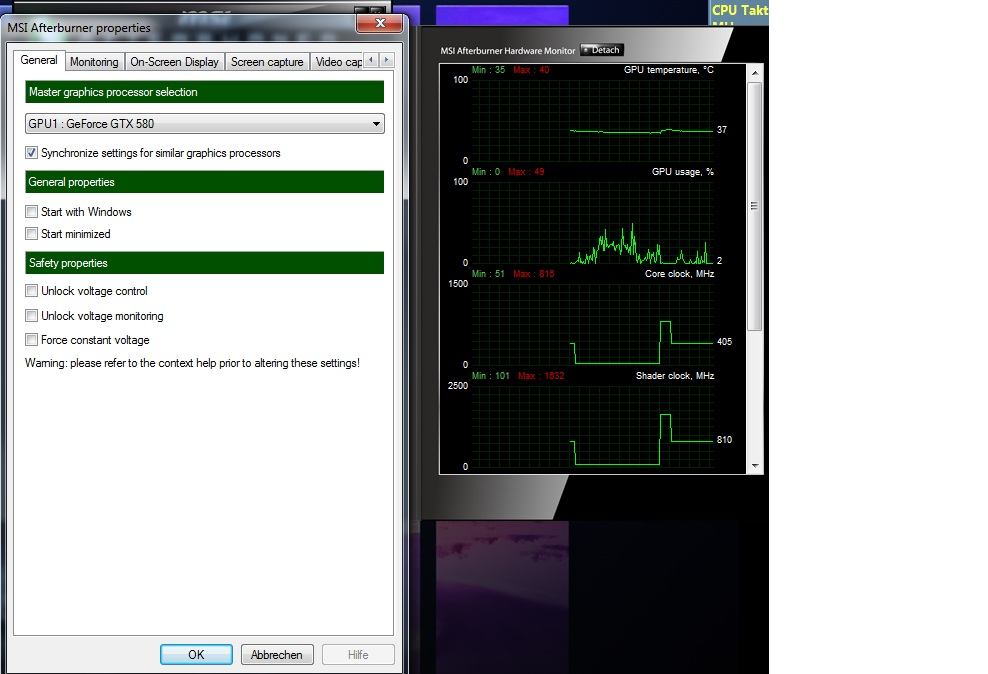The image size is (988, 674).
Task: Detach the Hardware Monitor panel
Action: [x=602, y=50]
